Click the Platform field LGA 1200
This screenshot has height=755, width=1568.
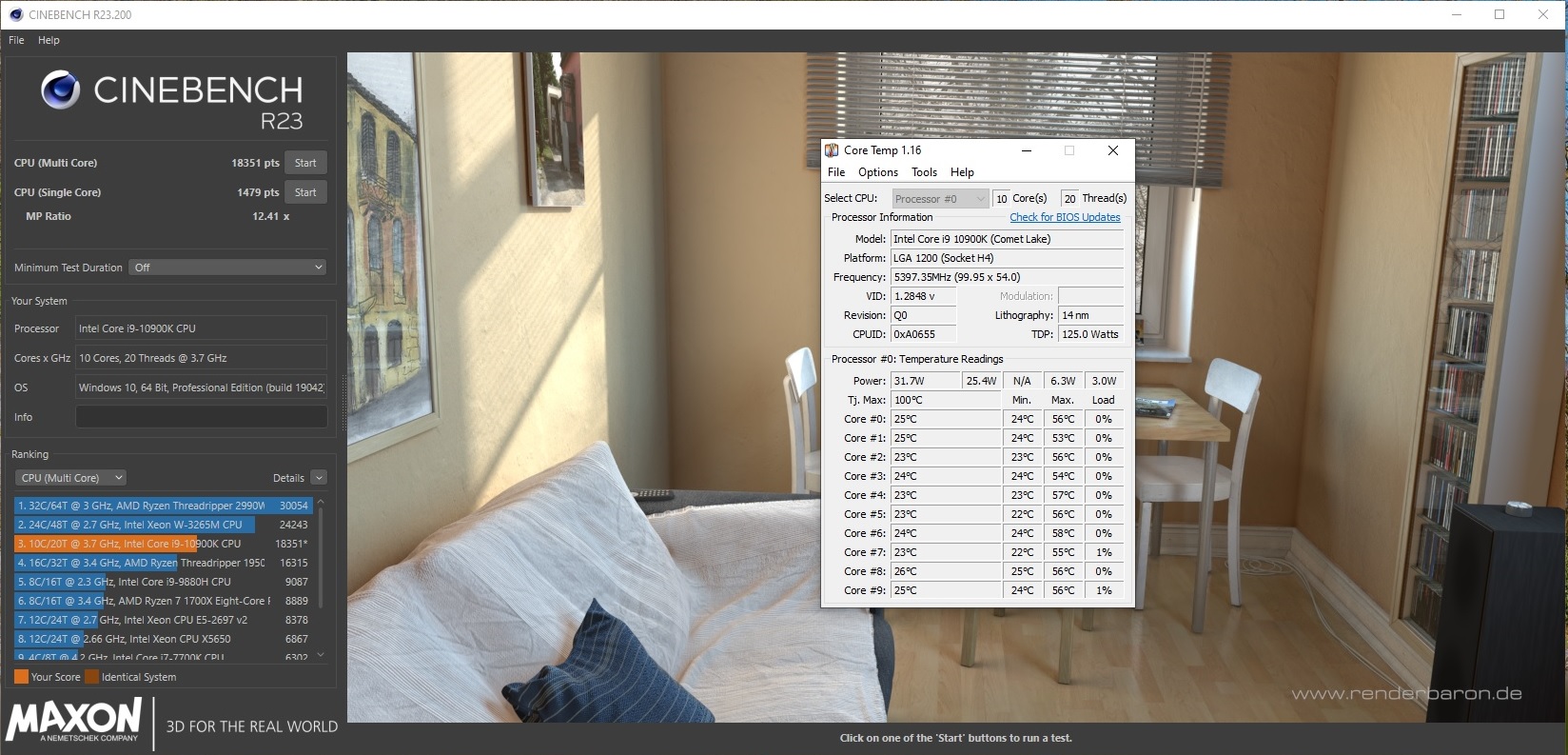pos(1007,258)
